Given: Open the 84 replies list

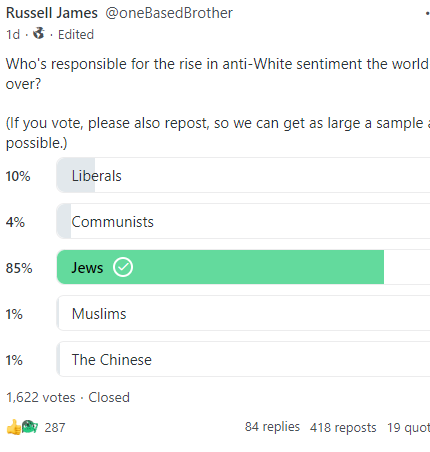Looking at the screenshot, I should [x=272, y=427].
